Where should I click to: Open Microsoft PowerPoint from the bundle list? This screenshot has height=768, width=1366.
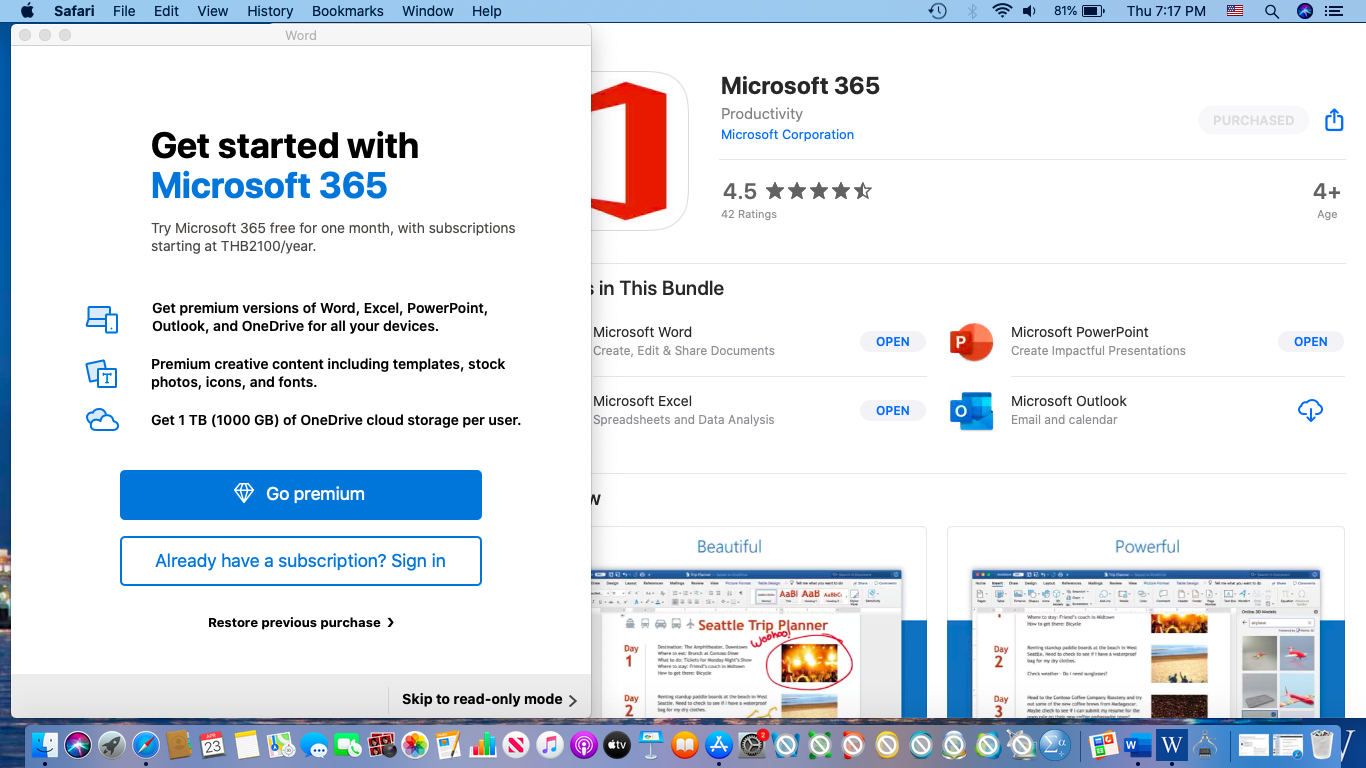click(1311, 342)
